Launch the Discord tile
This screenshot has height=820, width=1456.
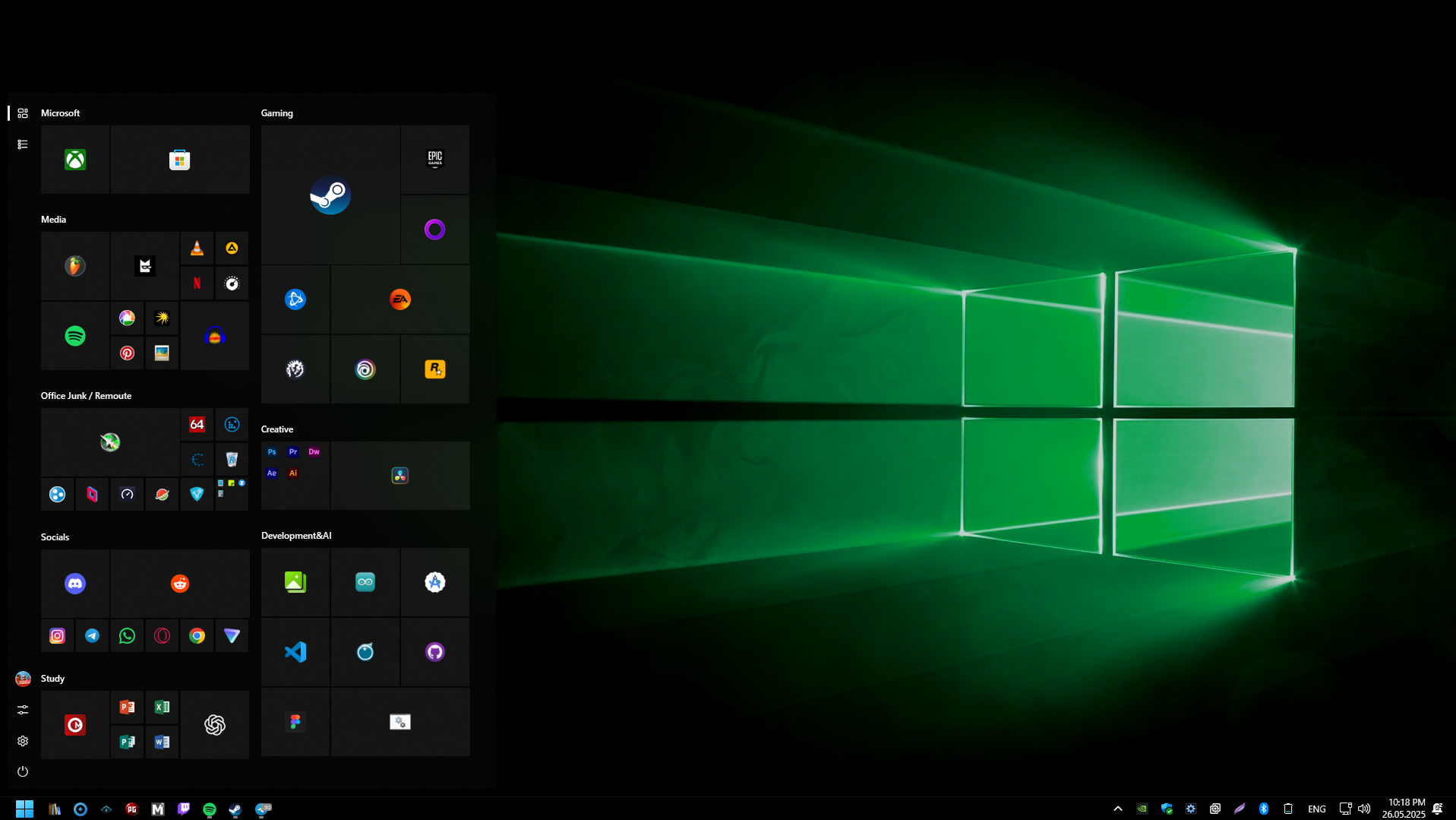[x=75, y=584]
